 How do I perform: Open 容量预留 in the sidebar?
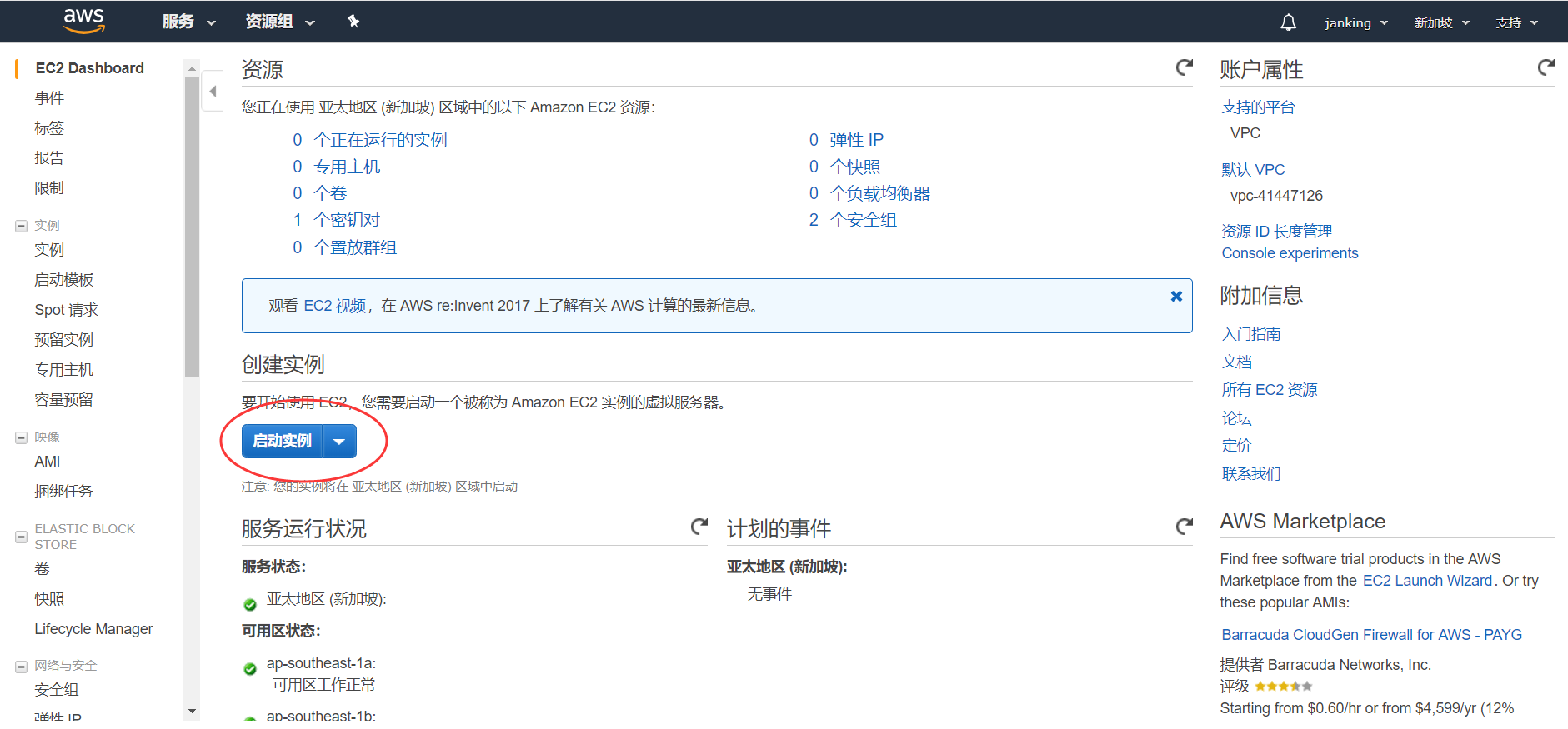(64, 400)
